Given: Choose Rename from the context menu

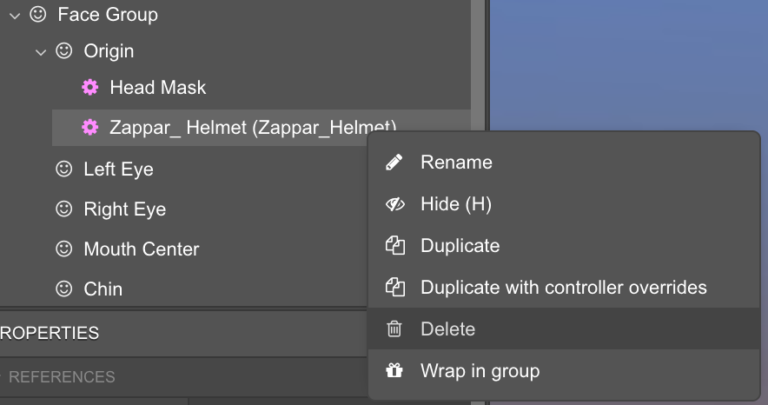Looking at the screenshot, I should (x=456, y=162).
